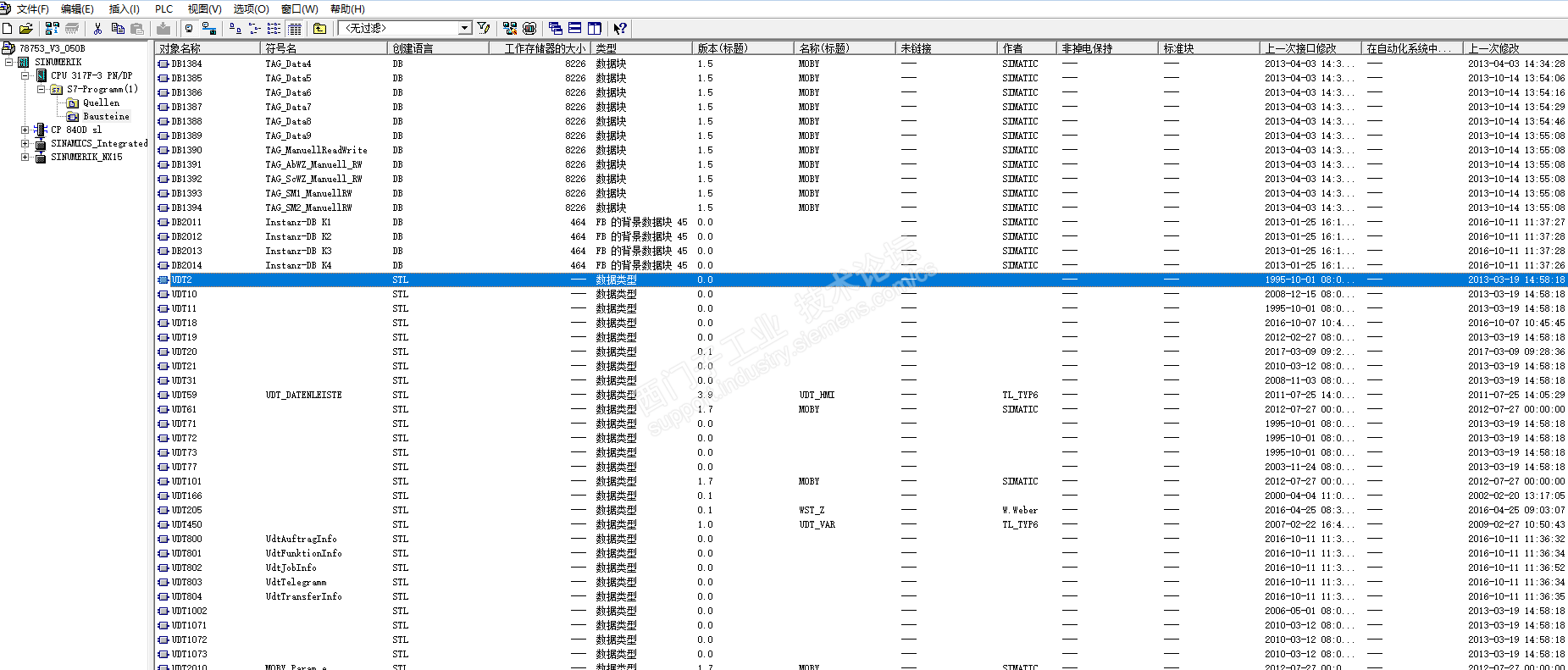The width and height of the screenshot is (1568, 670).
Task: Click the Download to PLC icon
Action: pyautogui.click(x=163, y=28)
